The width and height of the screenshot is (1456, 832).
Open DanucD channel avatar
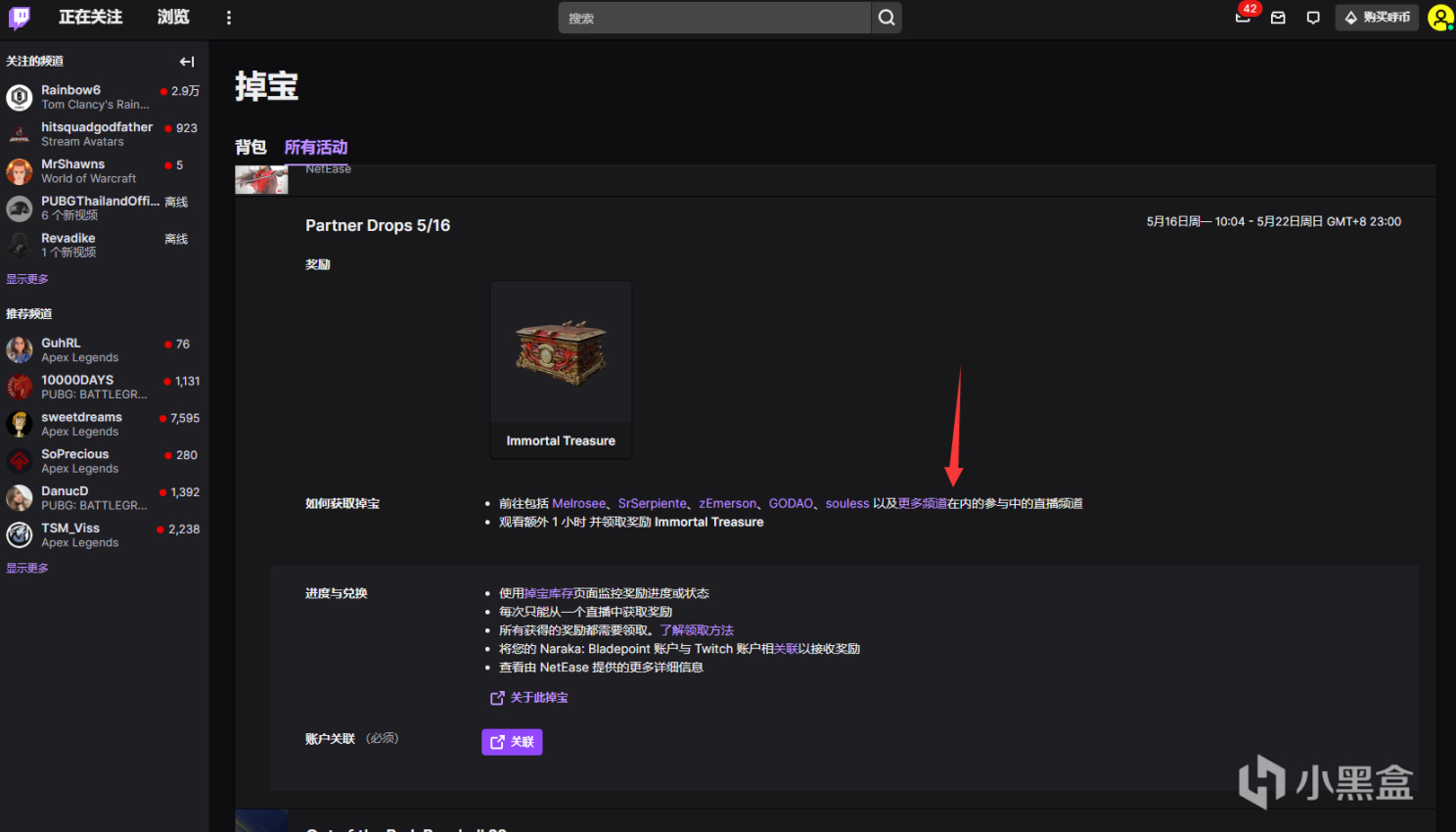point(20,498)
